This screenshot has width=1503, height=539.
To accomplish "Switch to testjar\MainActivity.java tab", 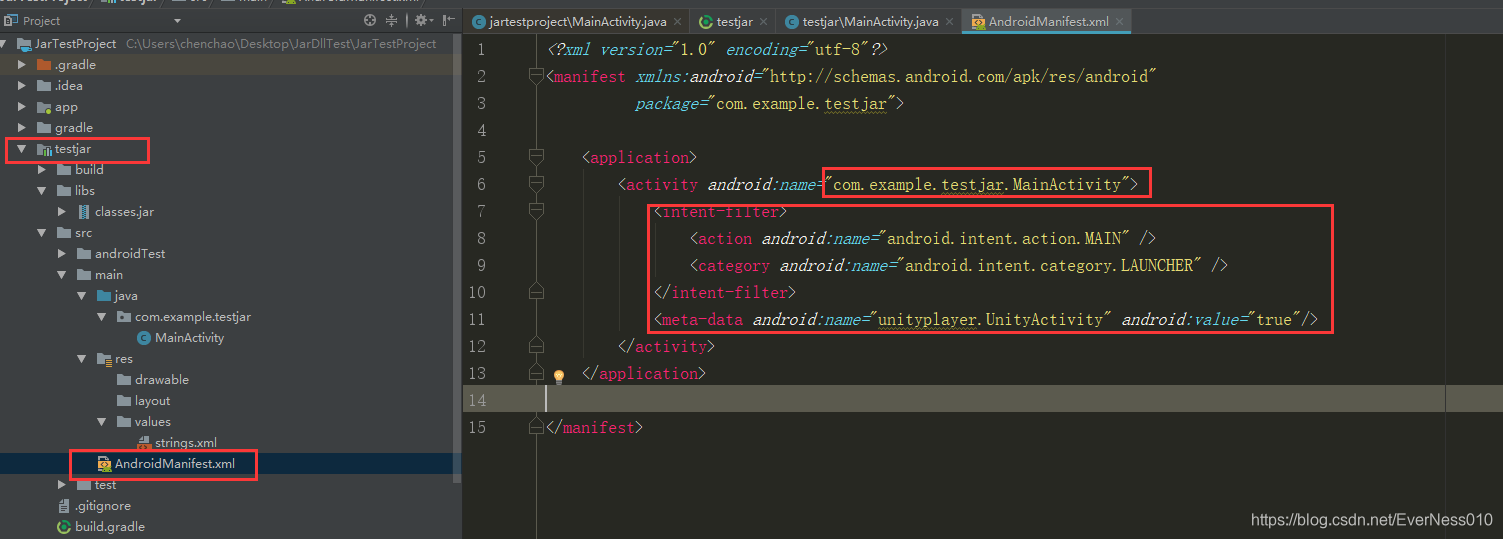I will click(870, 21).
